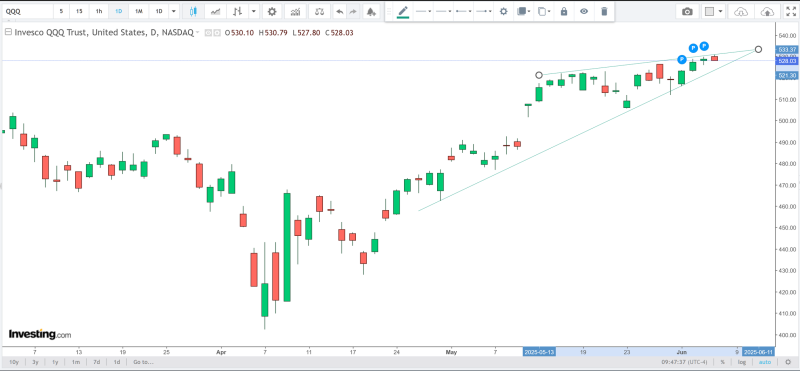Toggle log scale mode
Viewport: 800px width, 371px height.
coord(742,362)
